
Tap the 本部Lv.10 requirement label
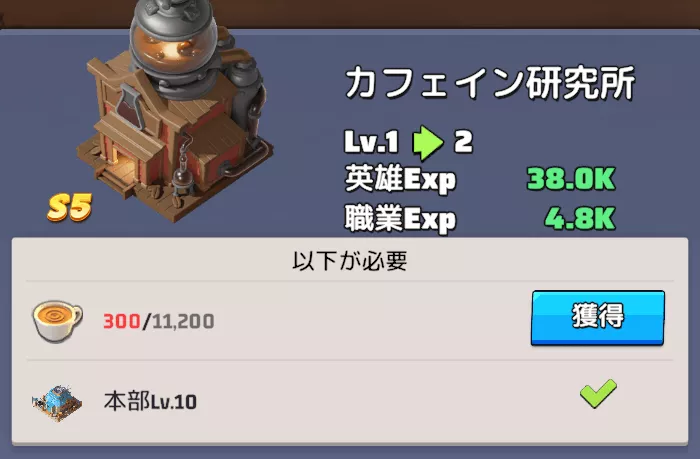tap(150, 401)
